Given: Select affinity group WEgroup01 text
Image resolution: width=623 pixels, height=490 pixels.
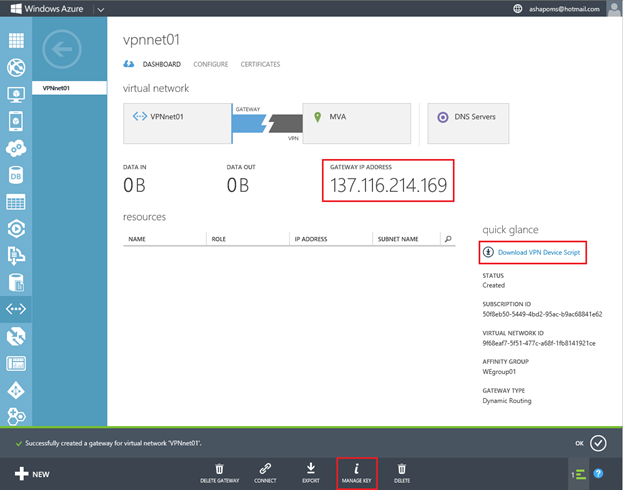Looking at the screenshot, I should (x=499, y=372).
